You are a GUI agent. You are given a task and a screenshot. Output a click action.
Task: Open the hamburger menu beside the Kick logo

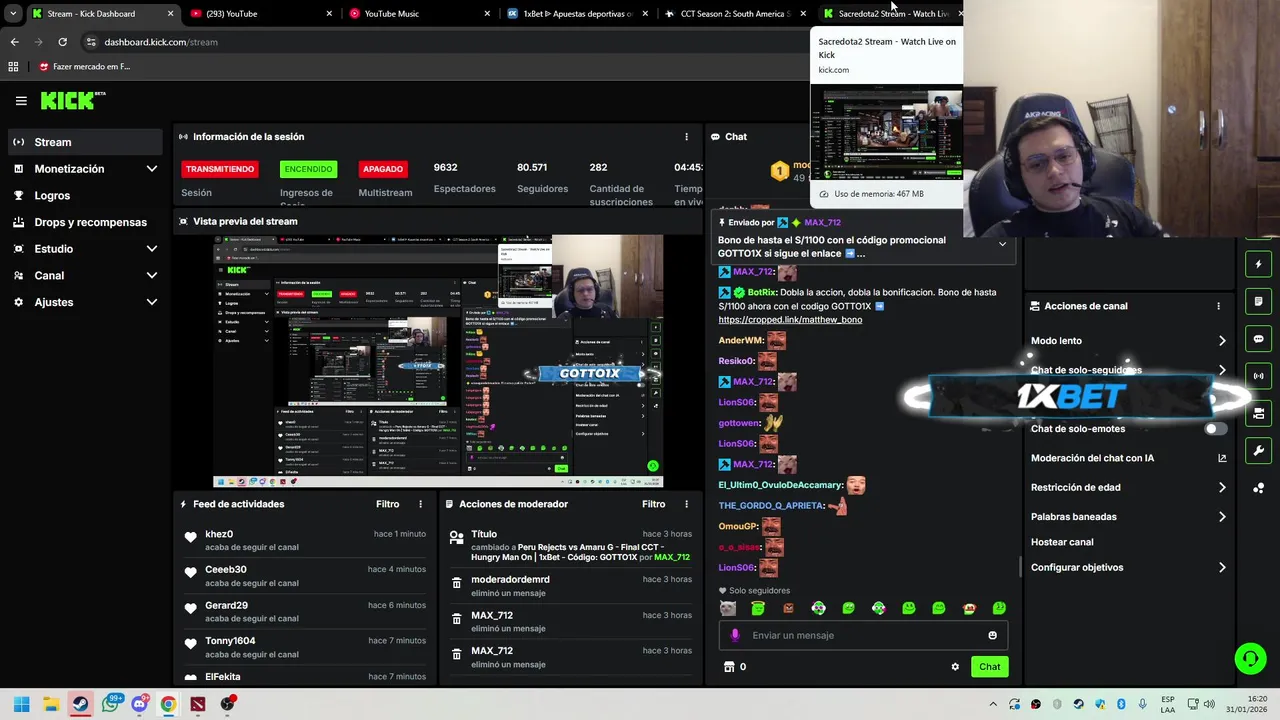(21, 100)
